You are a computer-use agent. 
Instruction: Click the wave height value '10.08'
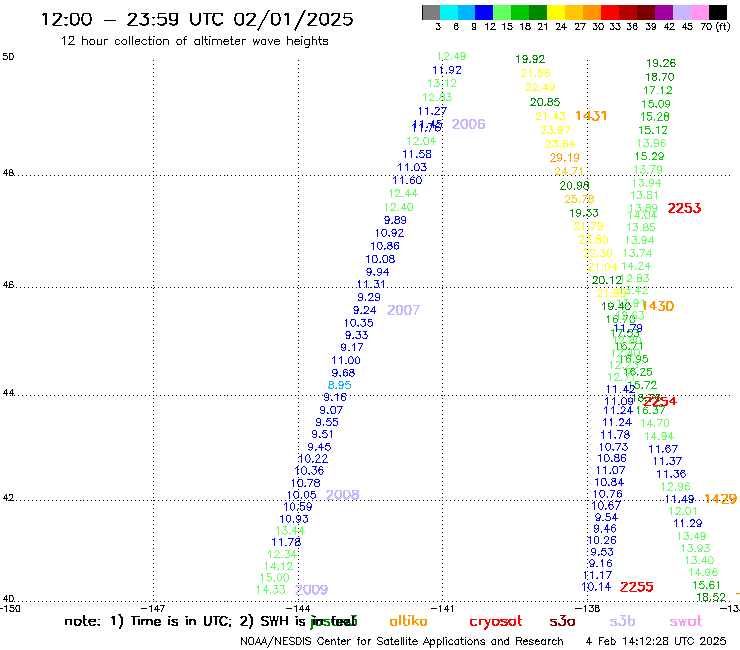click(x=380, y=259)
